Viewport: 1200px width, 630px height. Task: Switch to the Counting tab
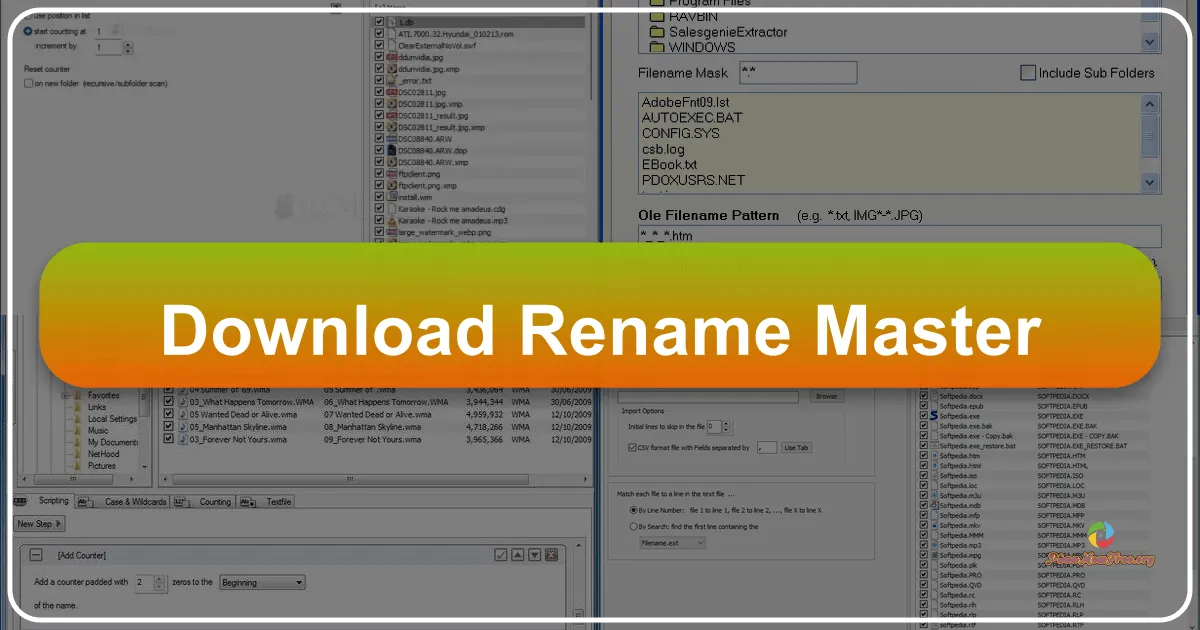point(214,501)
